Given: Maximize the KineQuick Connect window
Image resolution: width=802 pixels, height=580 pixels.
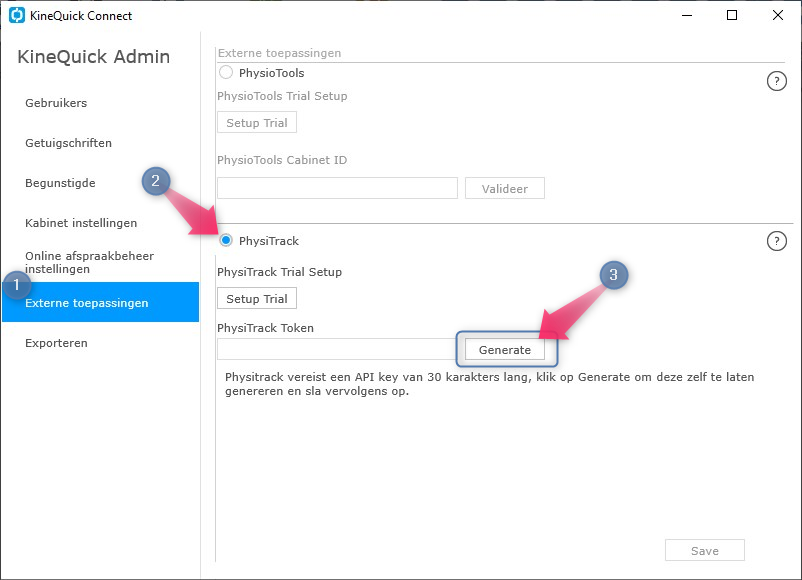Looking at the screenshot, I should tap(732, 15).
